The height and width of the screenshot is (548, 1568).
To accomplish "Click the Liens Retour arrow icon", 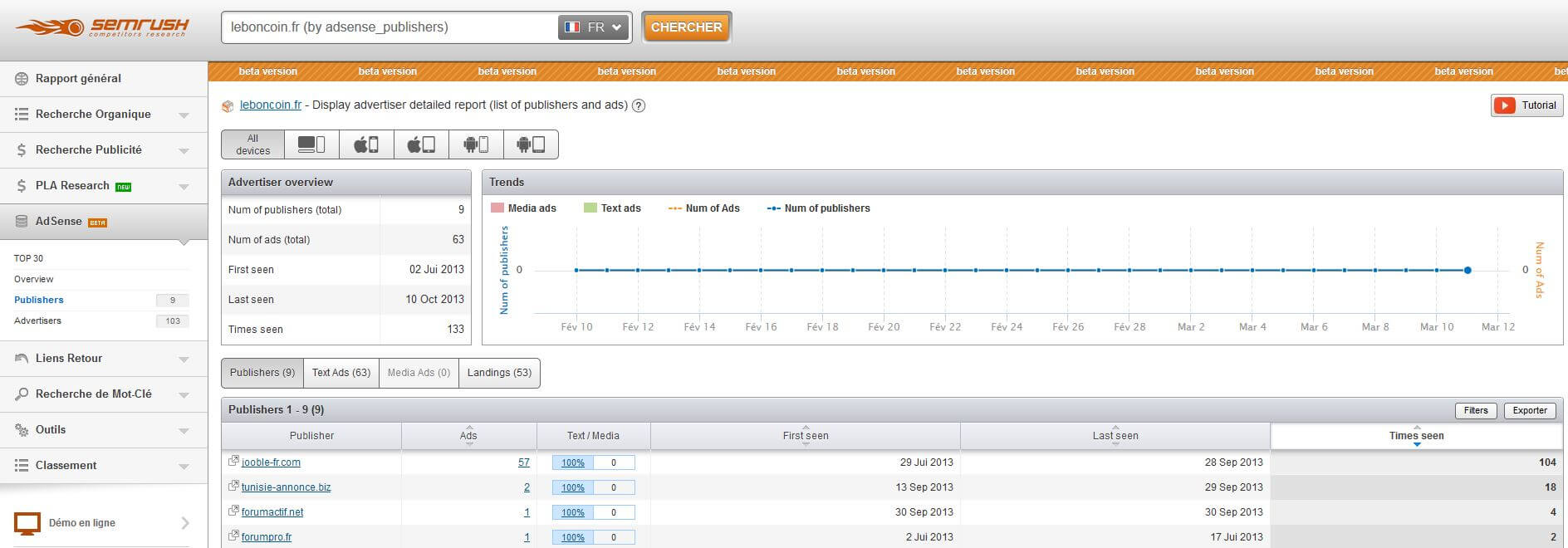I will [22, 359].
